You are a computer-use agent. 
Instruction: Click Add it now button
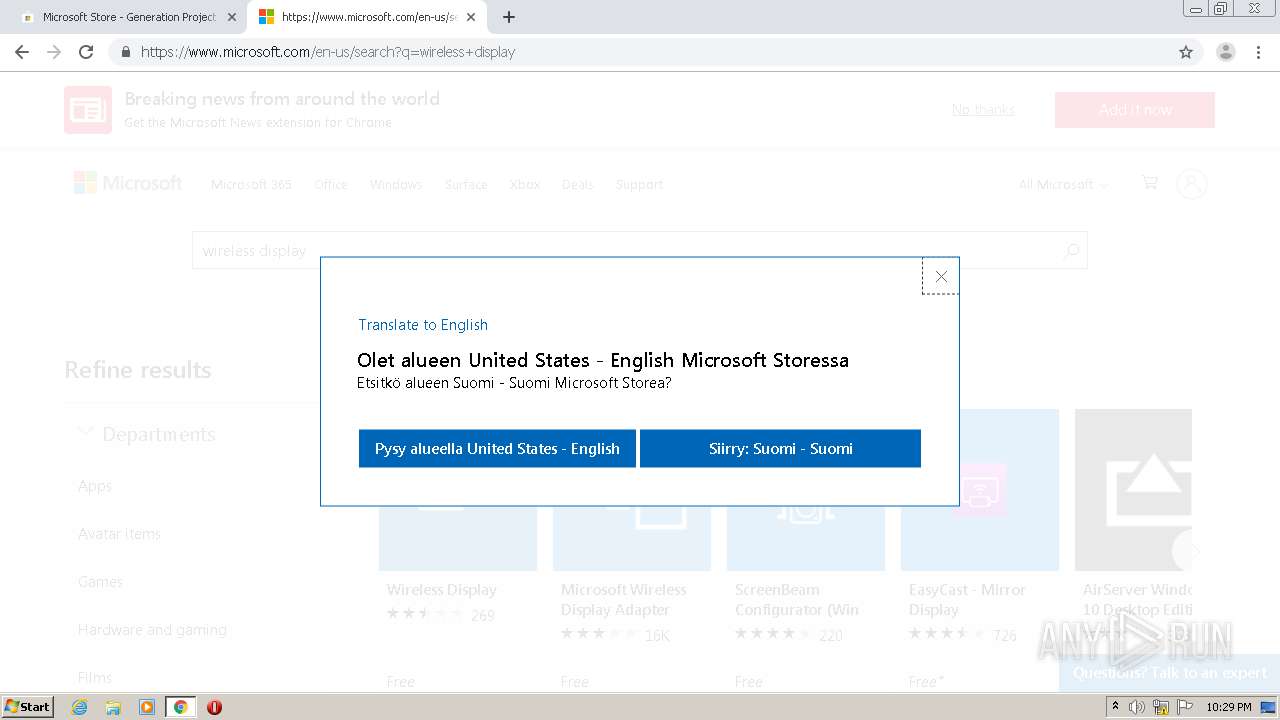click(1134, 110)
